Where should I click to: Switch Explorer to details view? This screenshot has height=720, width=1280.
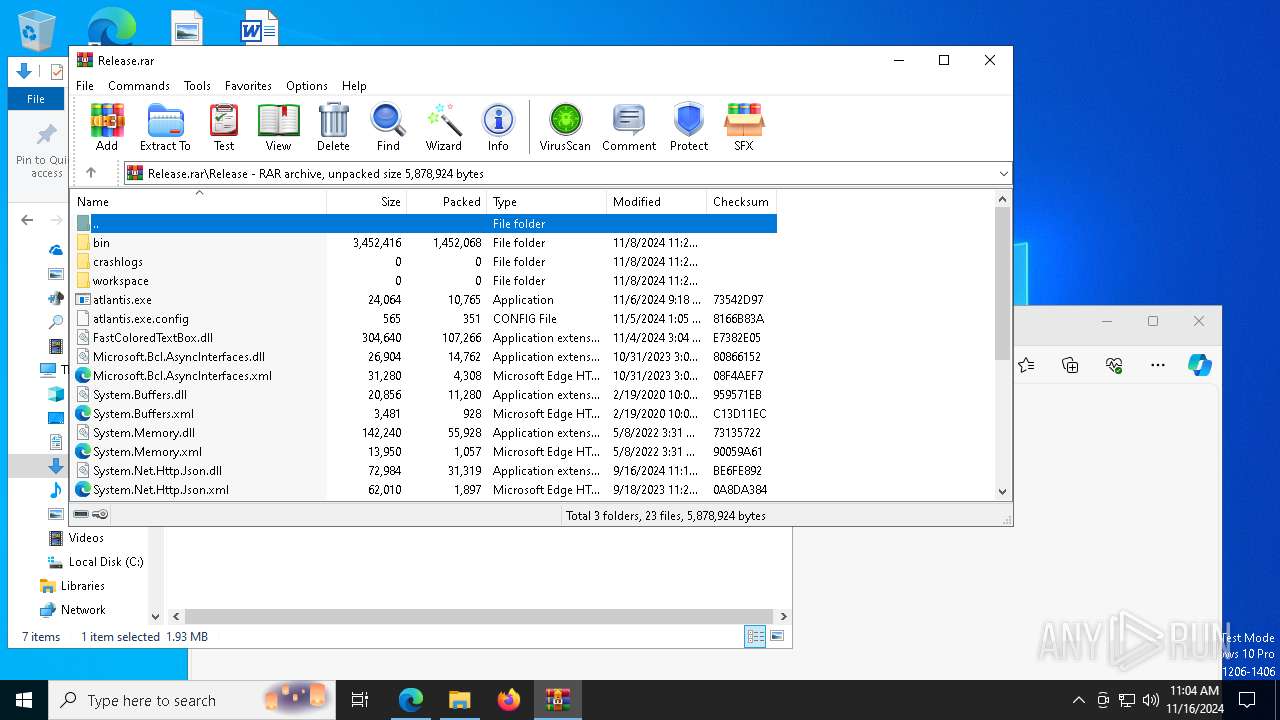click(755, 636)
